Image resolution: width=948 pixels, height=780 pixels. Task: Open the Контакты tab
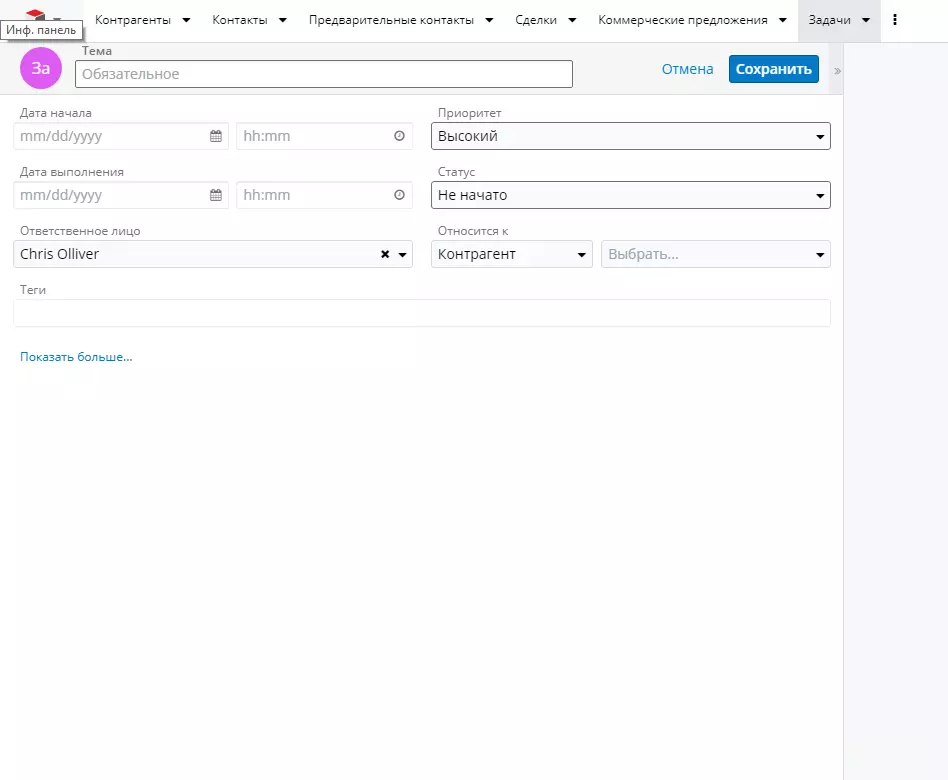pos(240,20)
